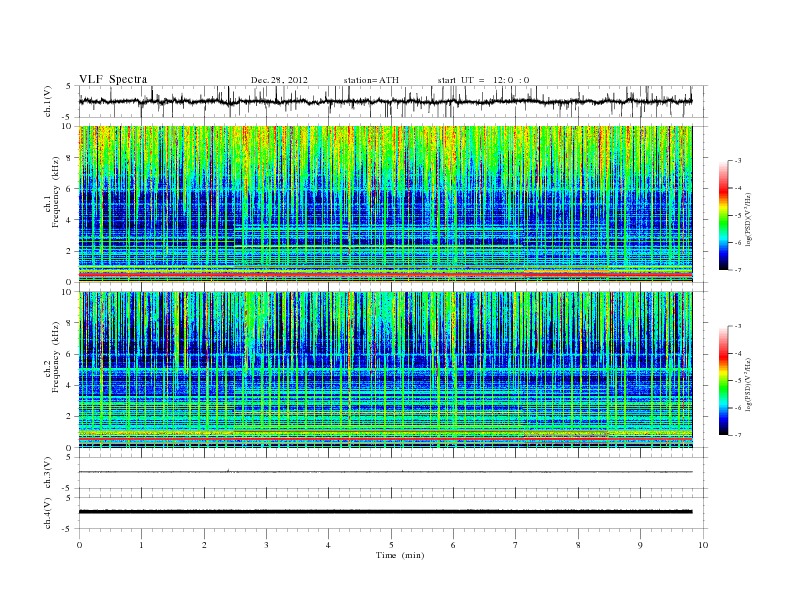Click the "ch.3(V)" axis label
This screenshot has height=612, width=792.
point(47,473)
